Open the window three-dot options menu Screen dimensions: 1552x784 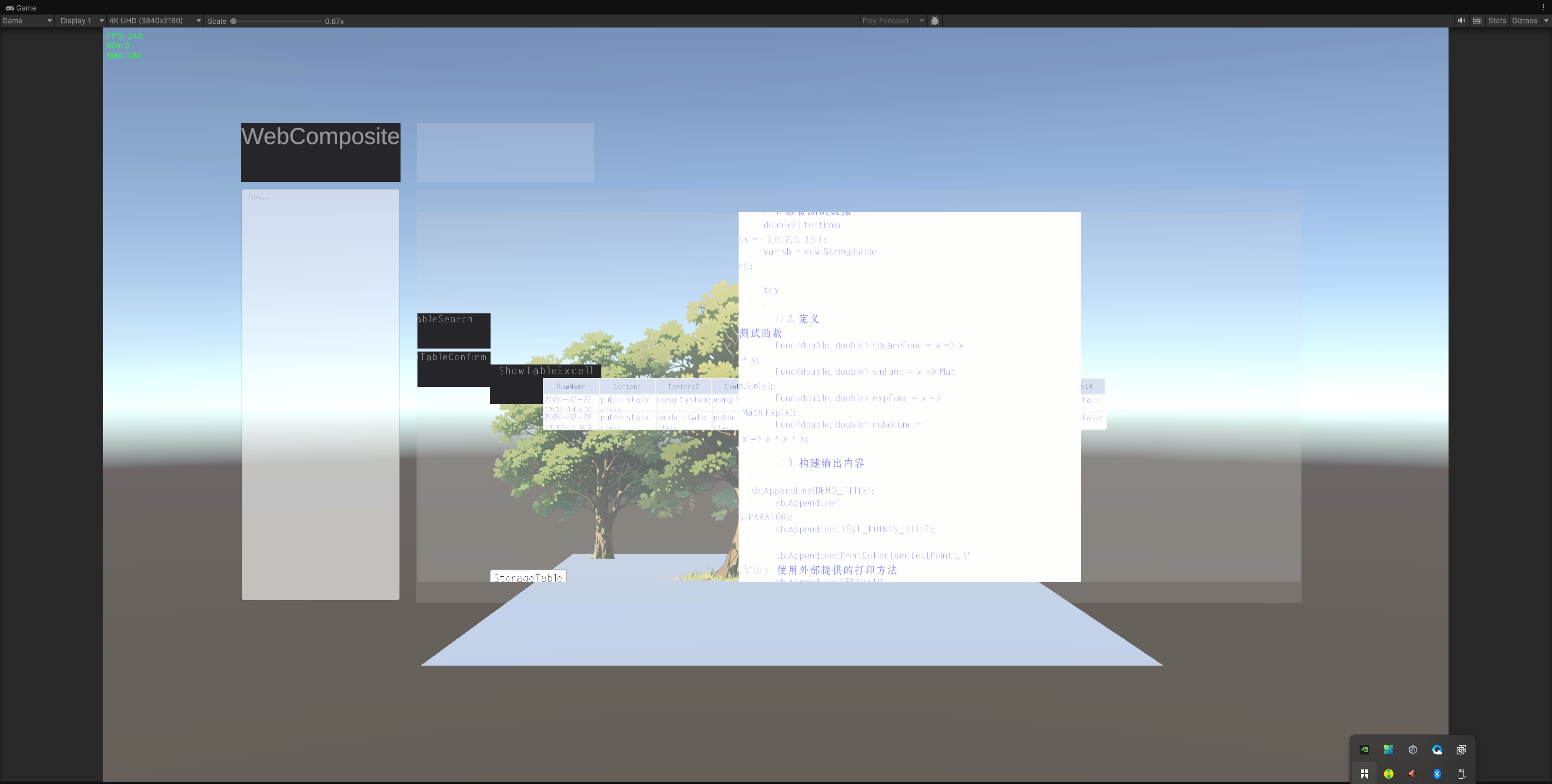tap(1543, 7)
